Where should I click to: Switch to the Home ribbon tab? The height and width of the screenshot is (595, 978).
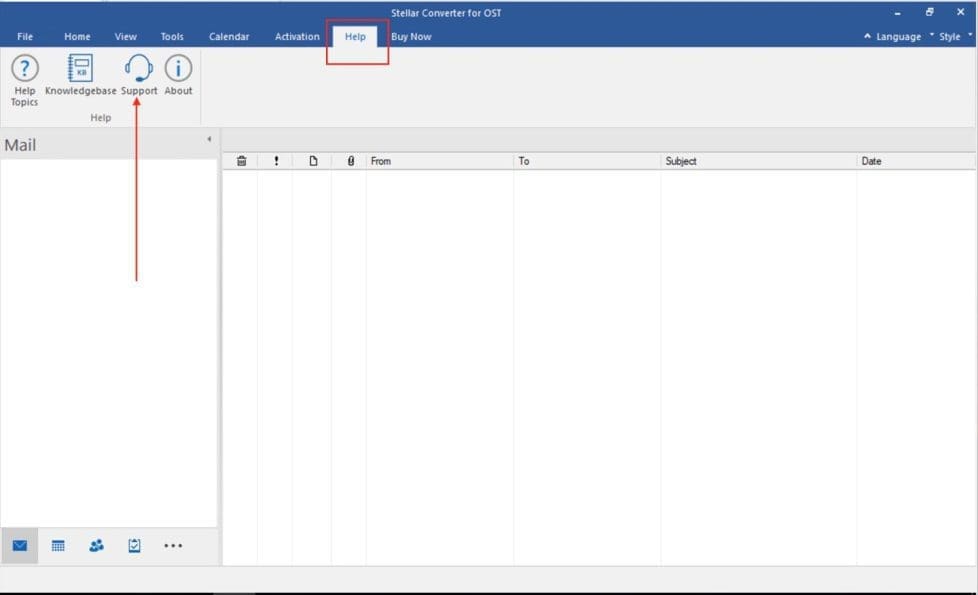pos(77,37)
